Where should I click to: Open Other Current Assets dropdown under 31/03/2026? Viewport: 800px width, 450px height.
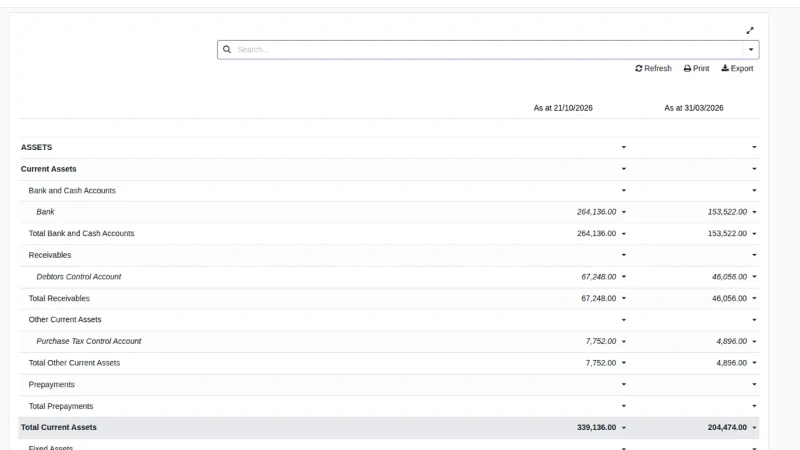click(x=754, y=320)
